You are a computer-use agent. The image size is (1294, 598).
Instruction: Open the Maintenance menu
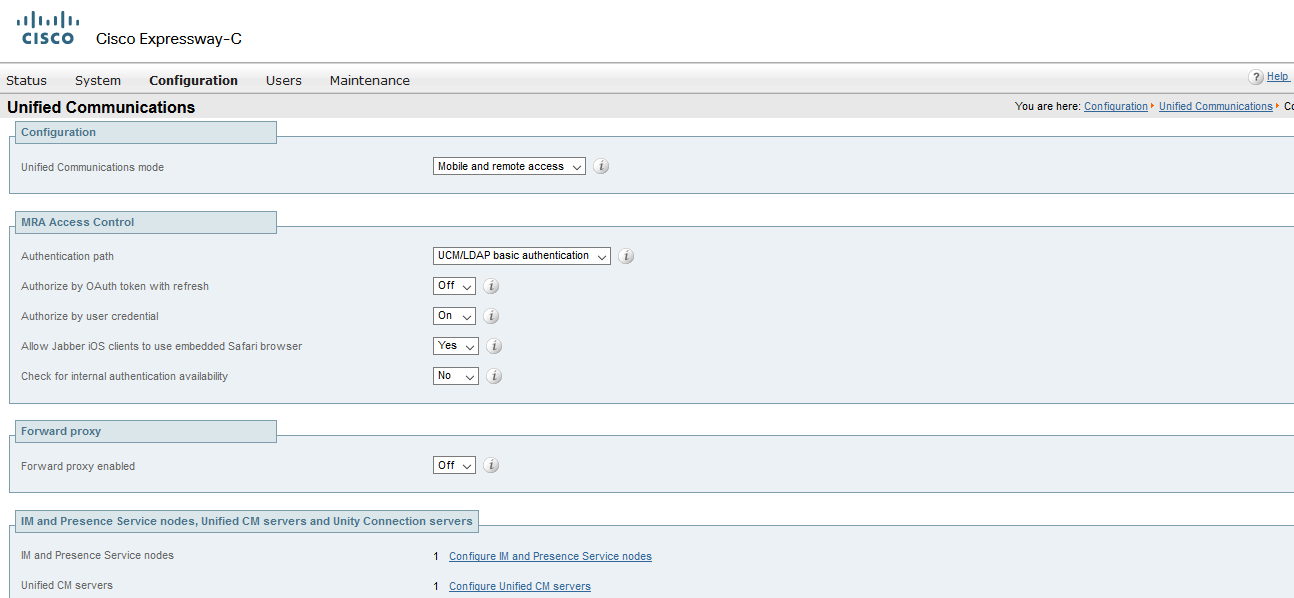370,80
